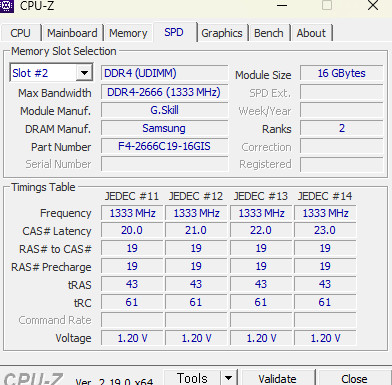Click JEDEC #11 RAS# to CAS# value 19
The image size is (392, 385).
132,248
